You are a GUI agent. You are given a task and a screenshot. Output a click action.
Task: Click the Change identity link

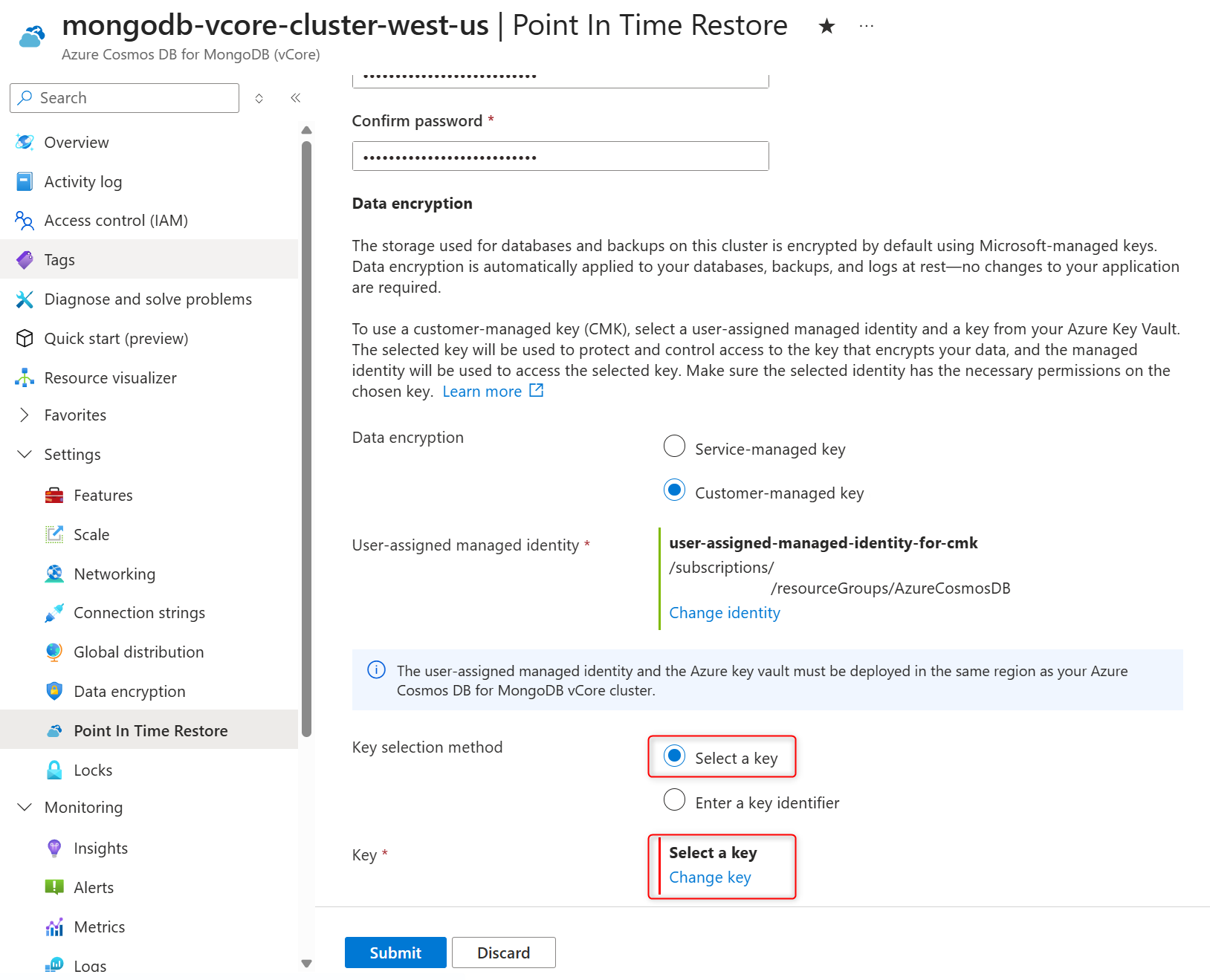[724, 613]
